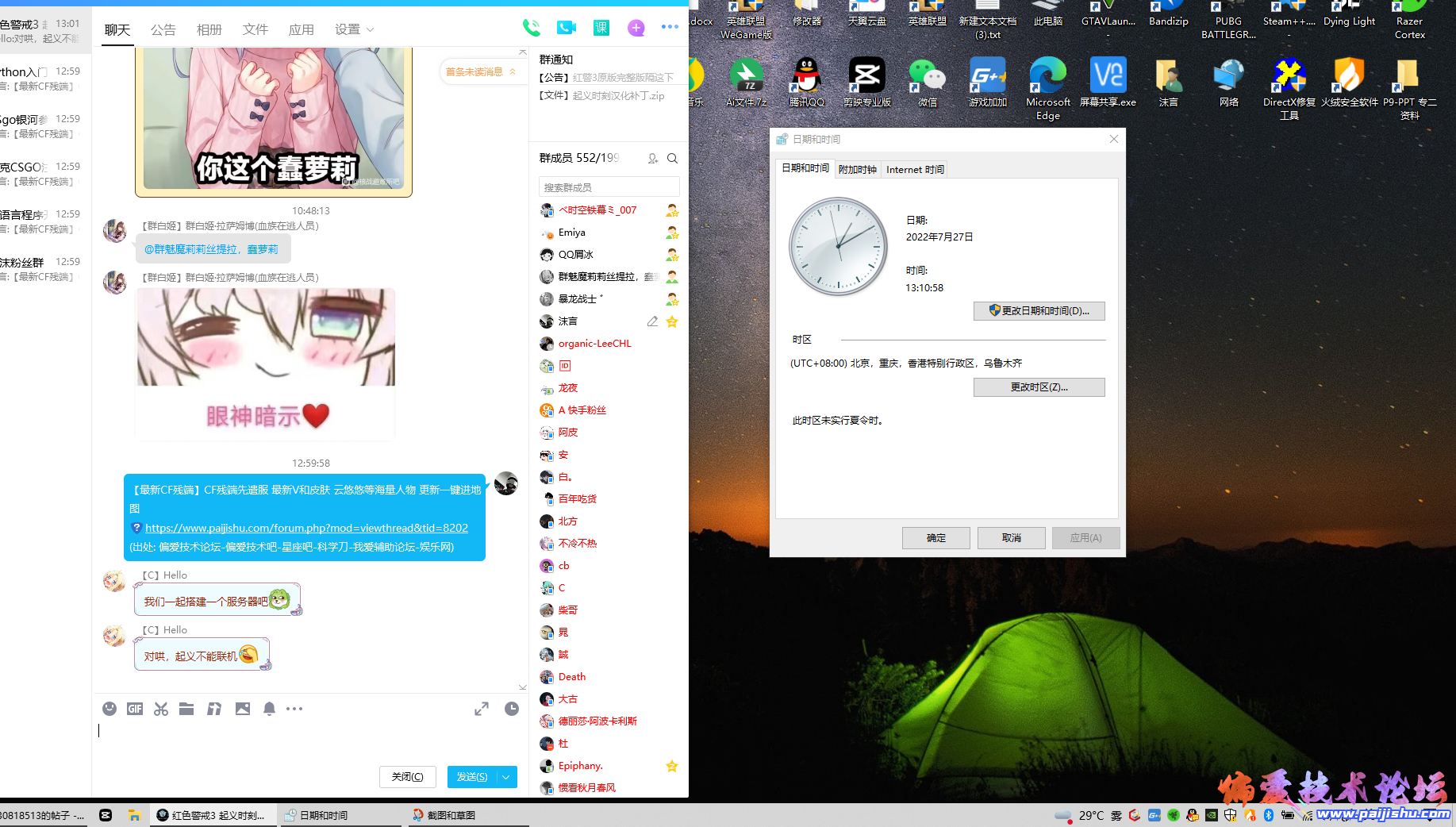Image resolution: width=1456 pixels, height=827 pixels.
Task: Click the purple plus invite icon
Action: click(x=636, y=28)
